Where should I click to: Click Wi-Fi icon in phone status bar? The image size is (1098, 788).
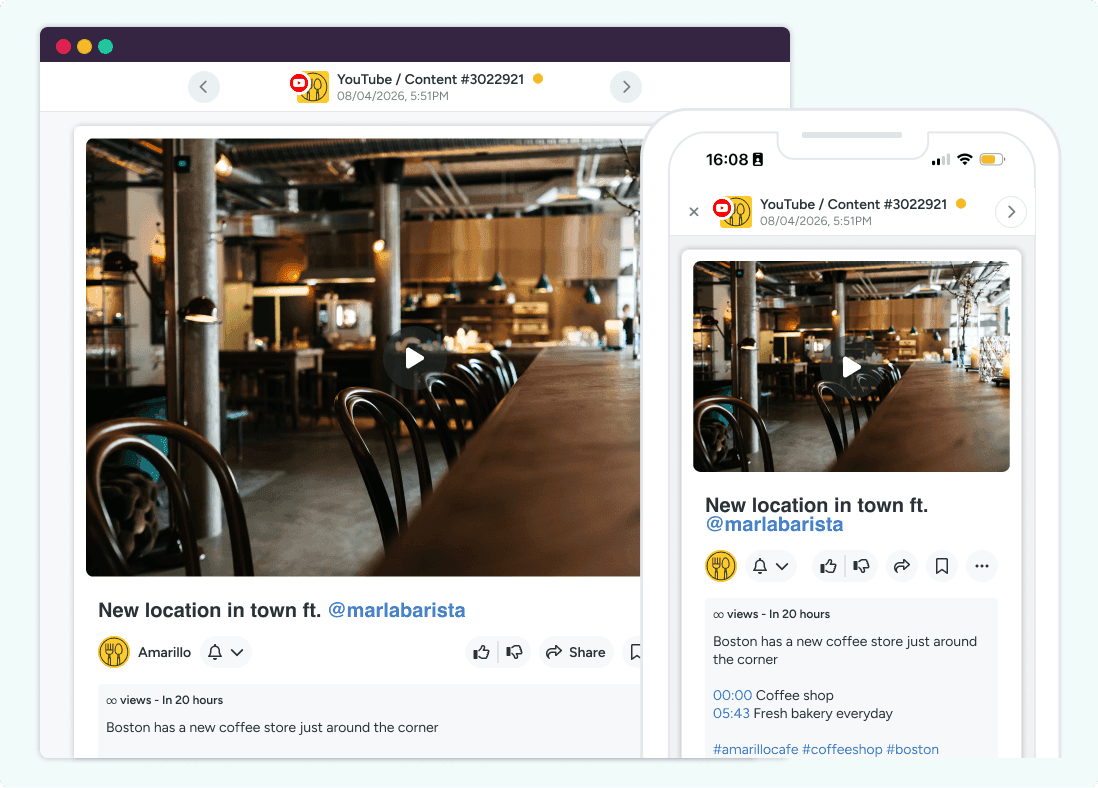[x=965, y=159]
